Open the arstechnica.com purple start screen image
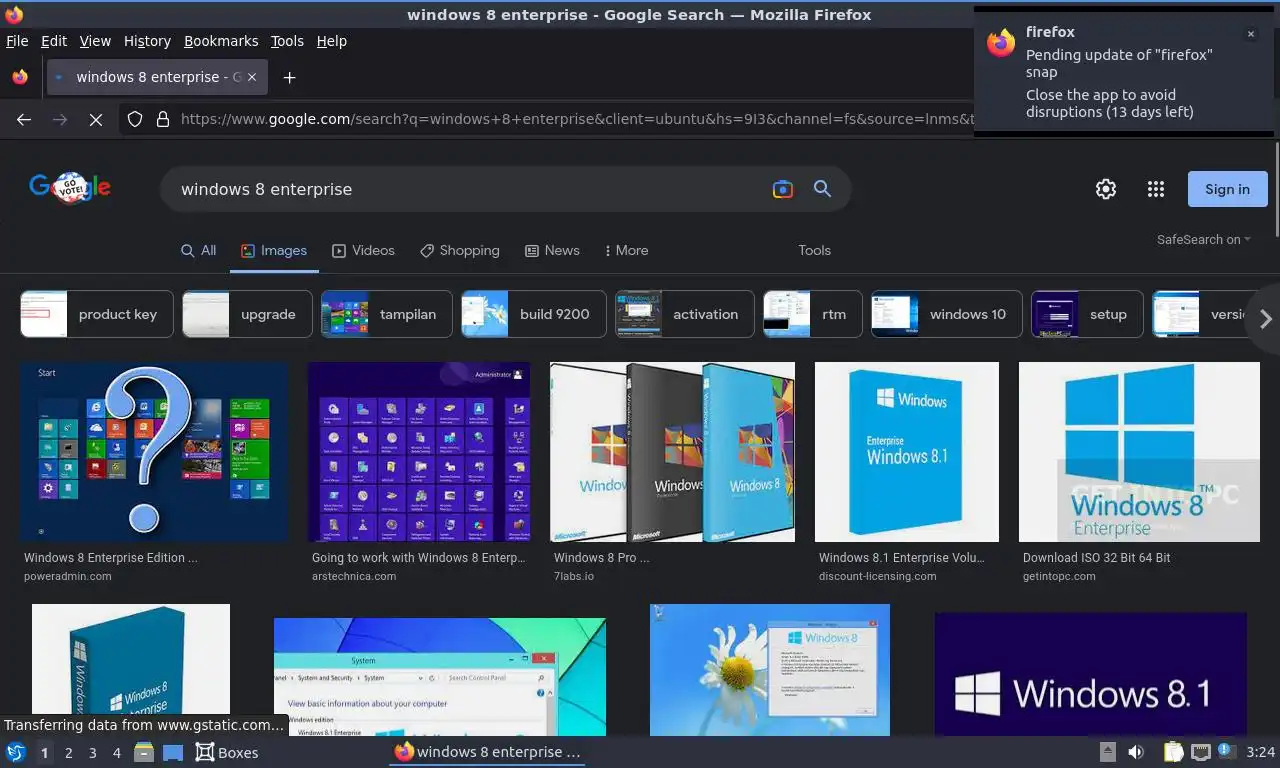This screenshot has height=768, width=1280. tap(419, 452)
